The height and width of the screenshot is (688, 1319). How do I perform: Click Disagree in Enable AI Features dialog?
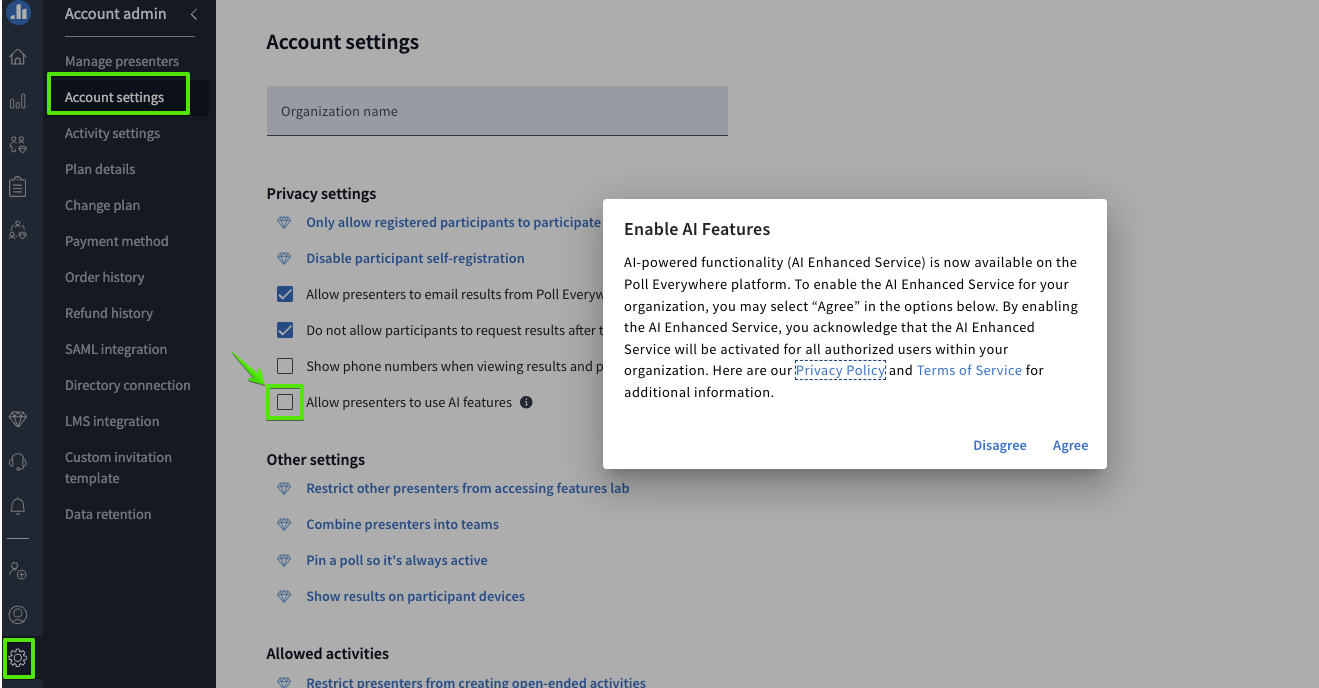(1000, 445)
